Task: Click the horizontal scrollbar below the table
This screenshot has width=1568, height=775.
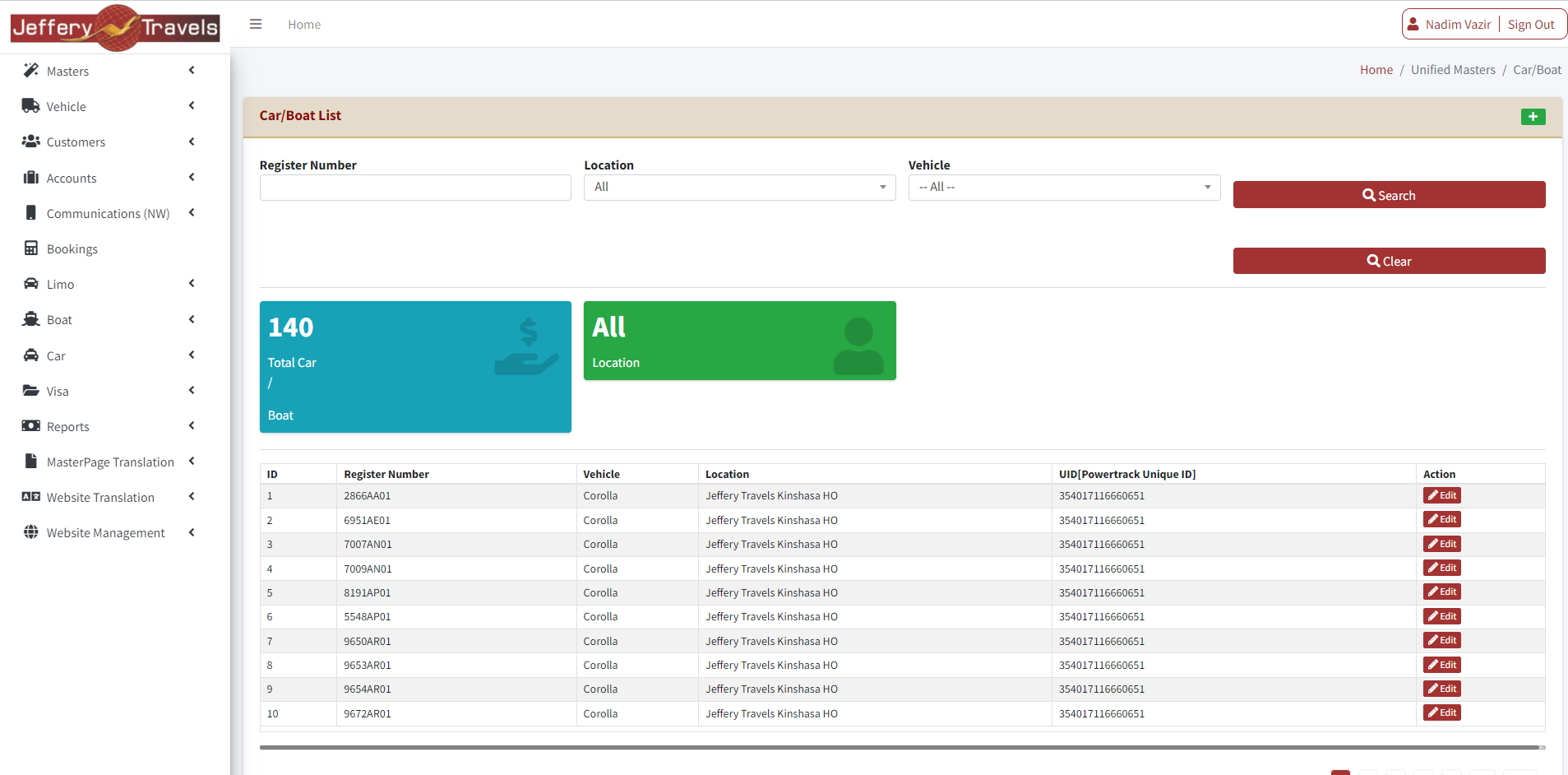Action: click(899, 748)
